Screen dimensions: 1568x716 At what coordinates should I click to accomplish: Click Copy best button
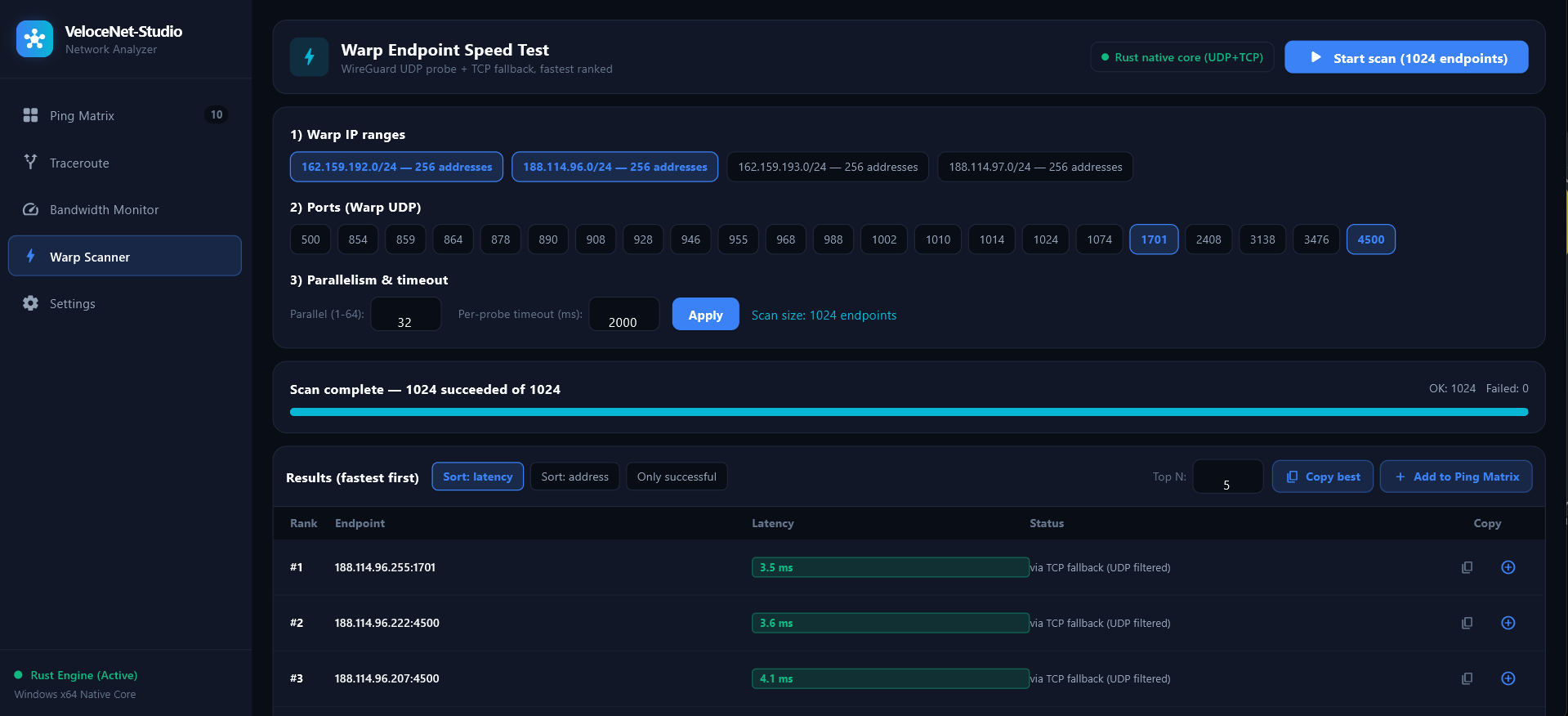pyautogui.click(x=1322, y=477)
